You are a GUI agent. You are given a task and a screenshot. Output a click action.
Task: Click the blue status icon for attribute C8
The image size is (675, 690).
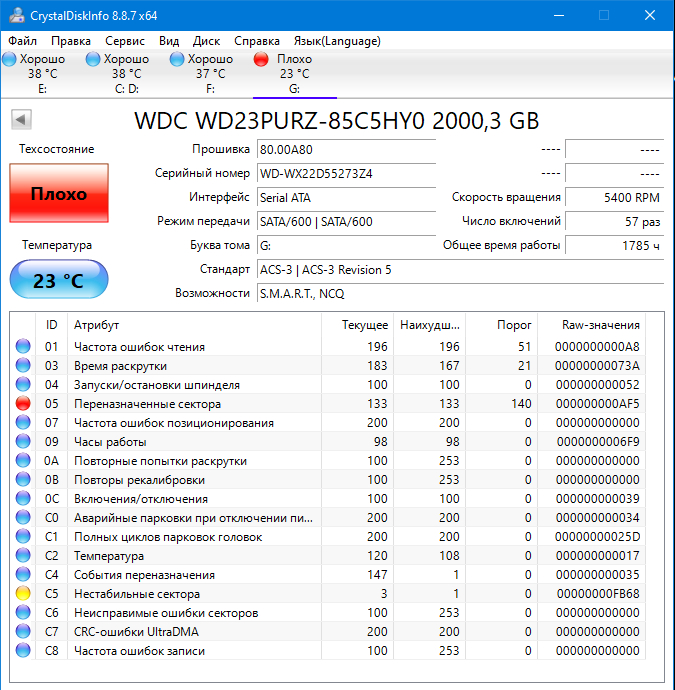click(x=23, y=651)
